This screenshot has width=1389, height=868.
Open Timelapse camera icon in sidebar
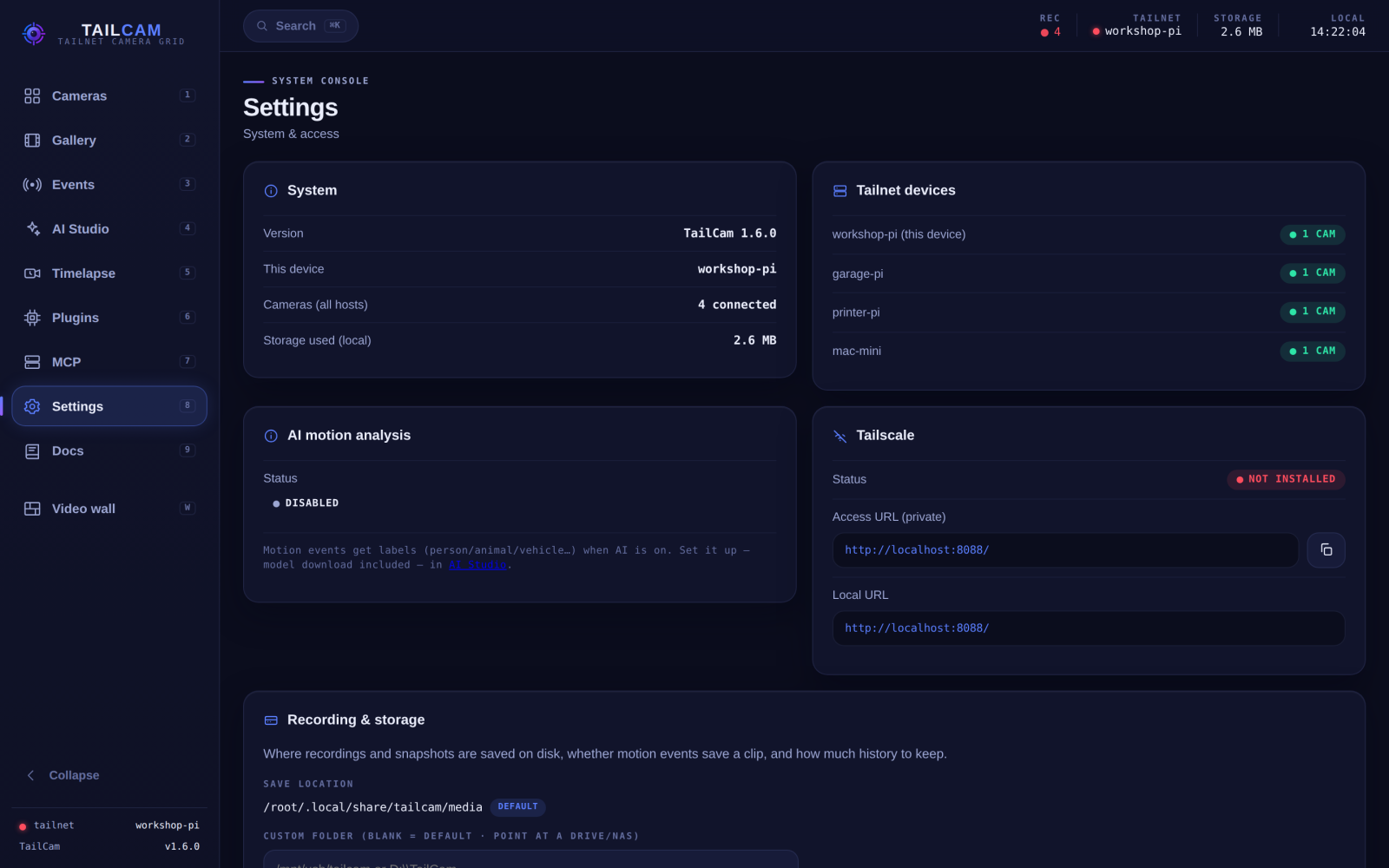coord(32,273)
